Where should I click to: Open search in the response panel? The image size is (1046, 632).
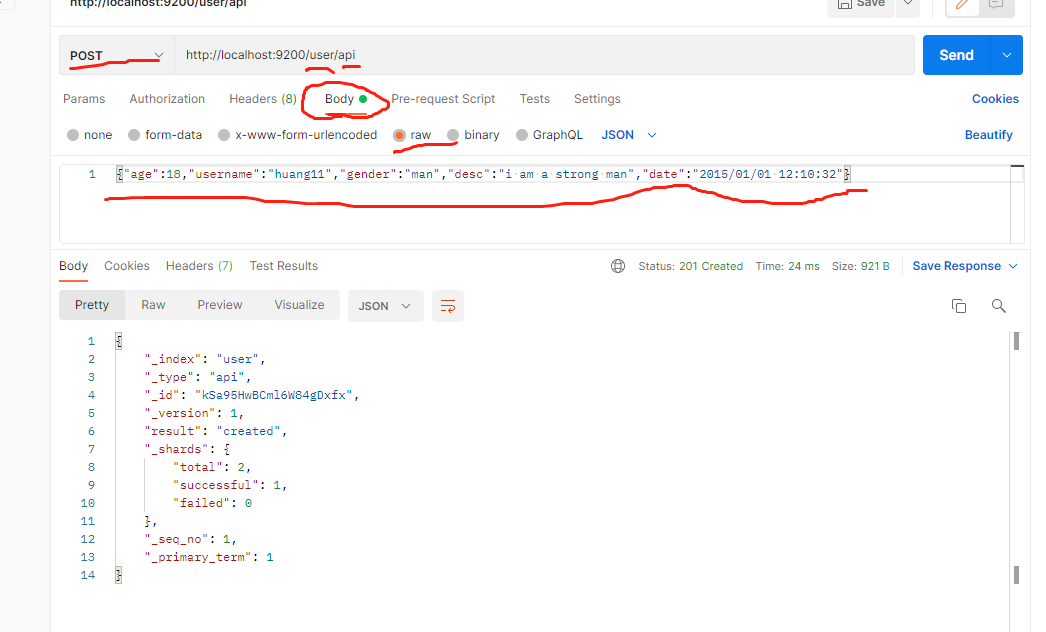[998, 306]
